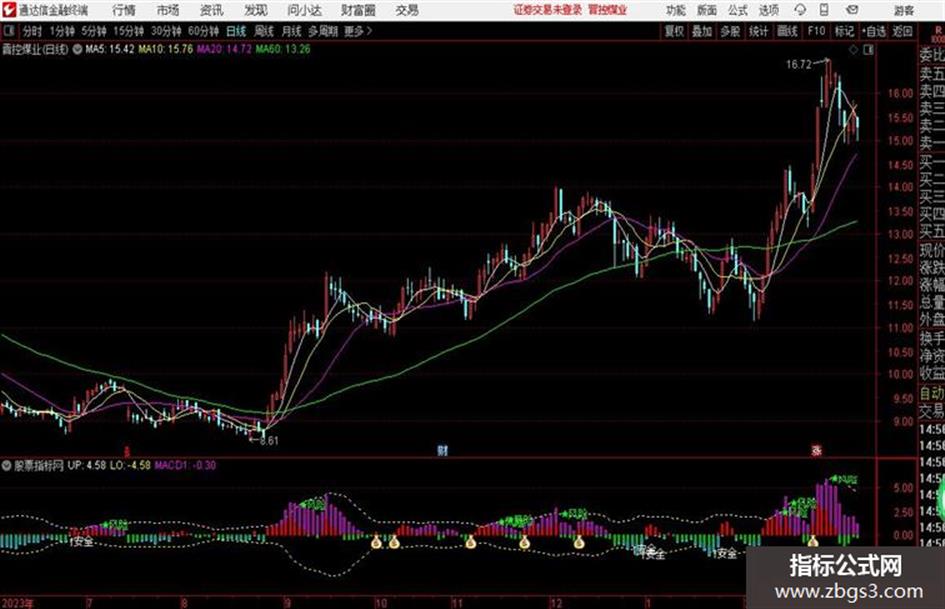Open the 功能 menu
This screenshot has width=945, height=609.
676,10
